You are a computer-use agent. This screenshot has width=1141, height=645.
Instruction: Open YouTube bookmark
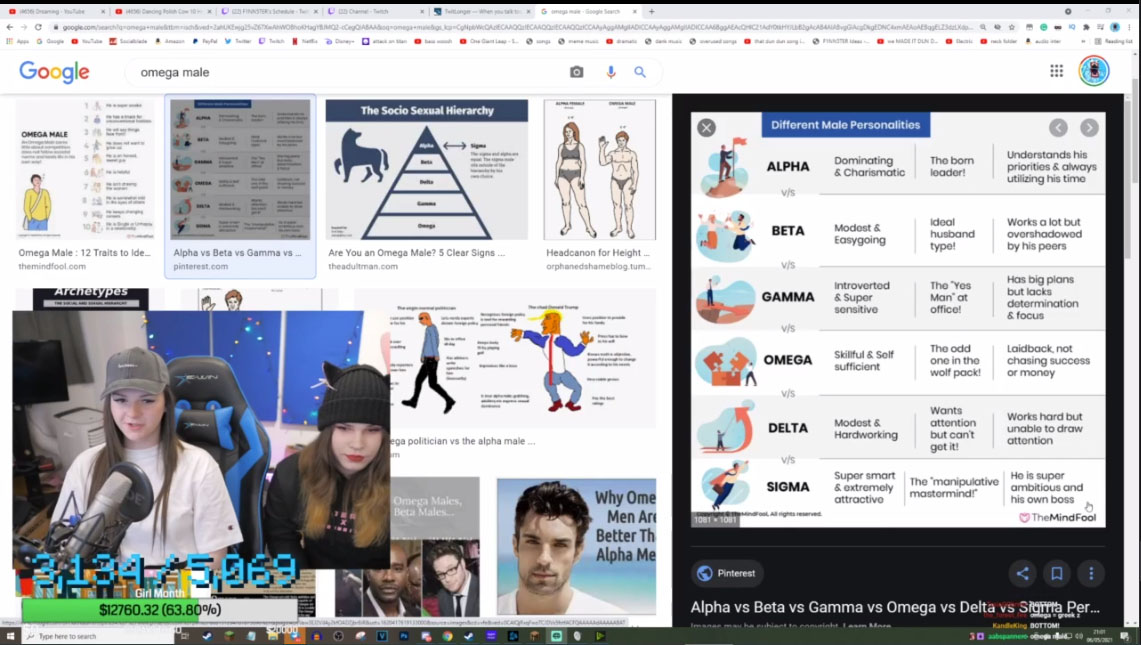pos(87,41)
